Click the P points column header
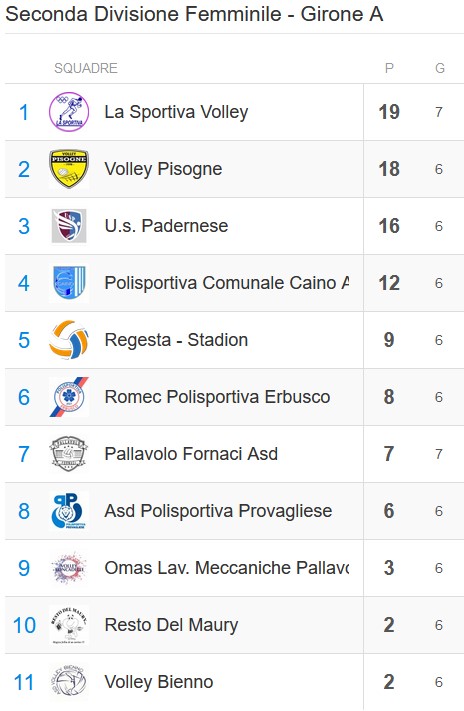 (x=389, y=68)
